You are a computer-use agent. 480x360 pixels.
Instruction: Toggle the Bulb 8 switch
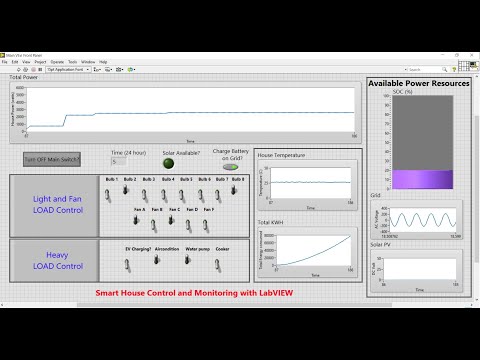coord(234,190)
